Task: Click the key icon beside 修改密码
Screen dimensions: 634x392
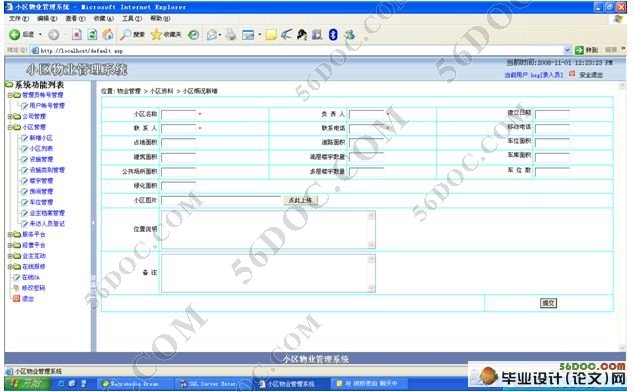Action: 17,288
